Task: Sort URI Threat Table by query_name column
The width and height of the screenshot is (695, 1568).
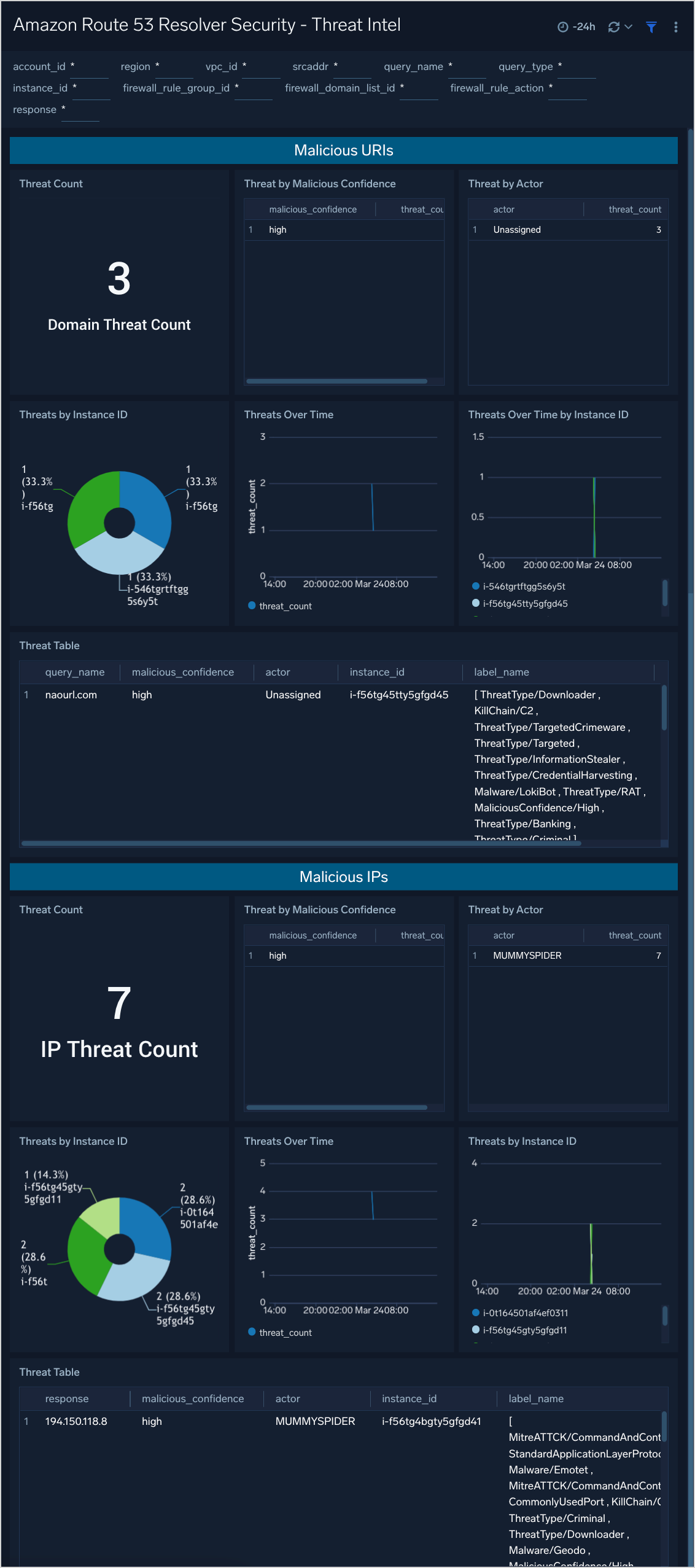Action: [74, 672]
